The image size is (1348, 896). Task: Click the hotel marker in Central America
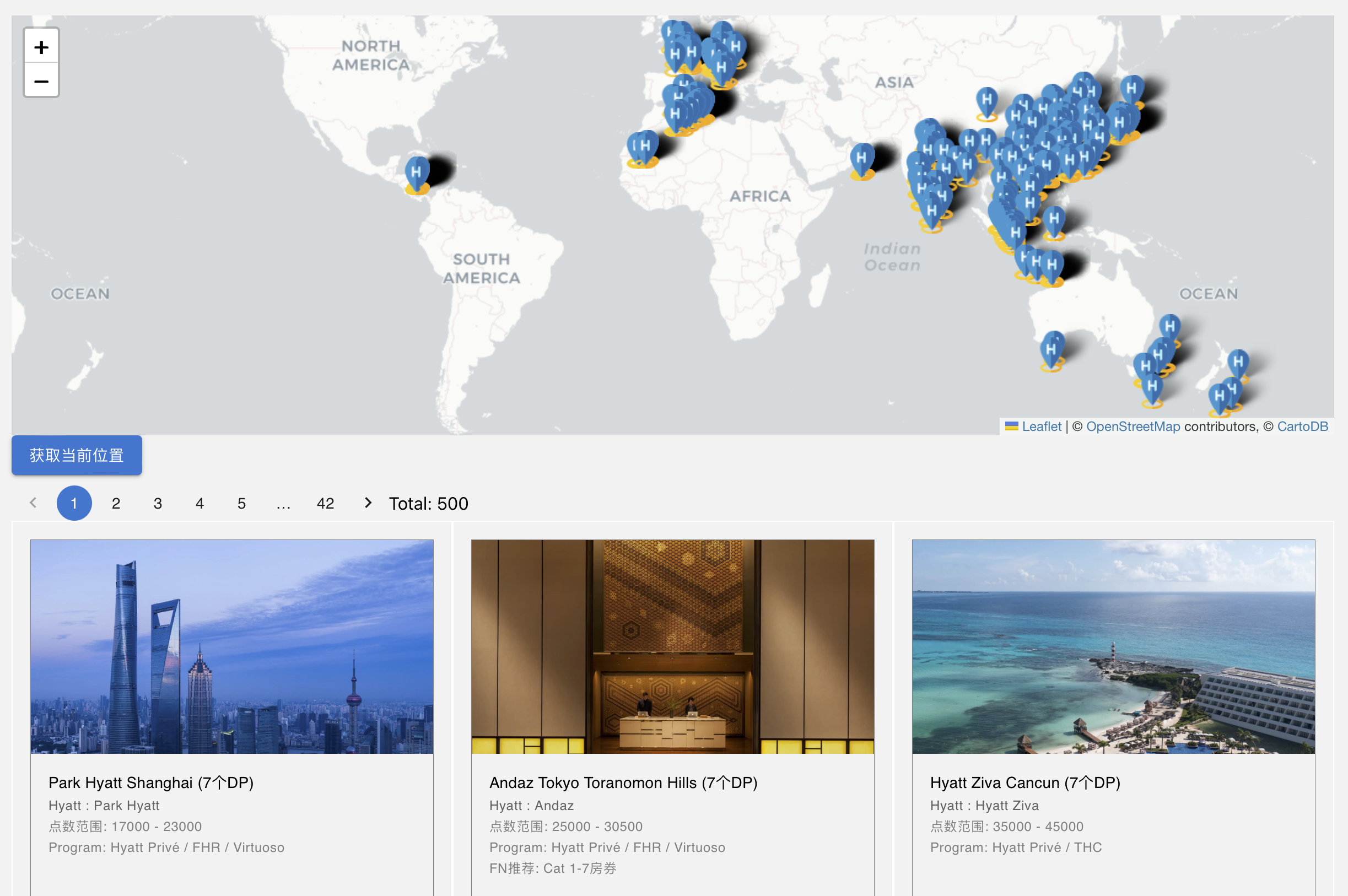coord(417,172)
